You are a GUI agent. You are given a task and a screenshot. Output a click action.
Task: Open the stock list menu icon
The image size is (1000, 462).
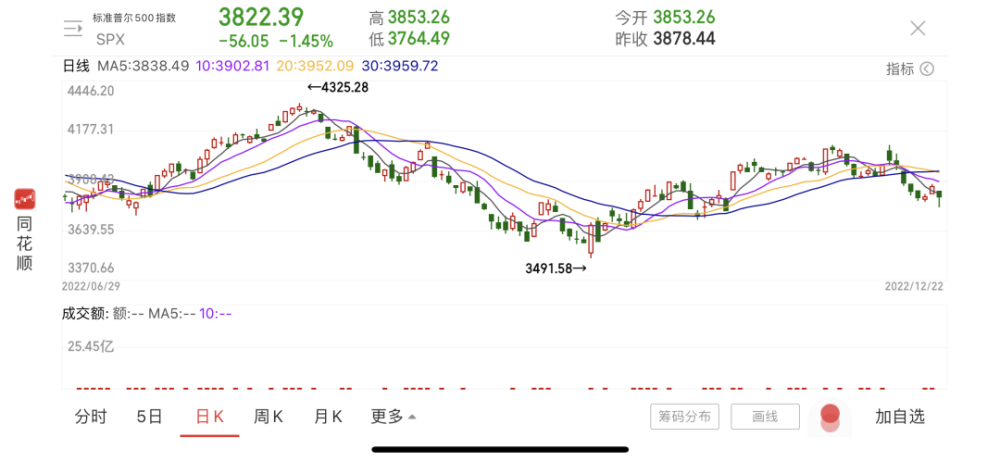73,29
